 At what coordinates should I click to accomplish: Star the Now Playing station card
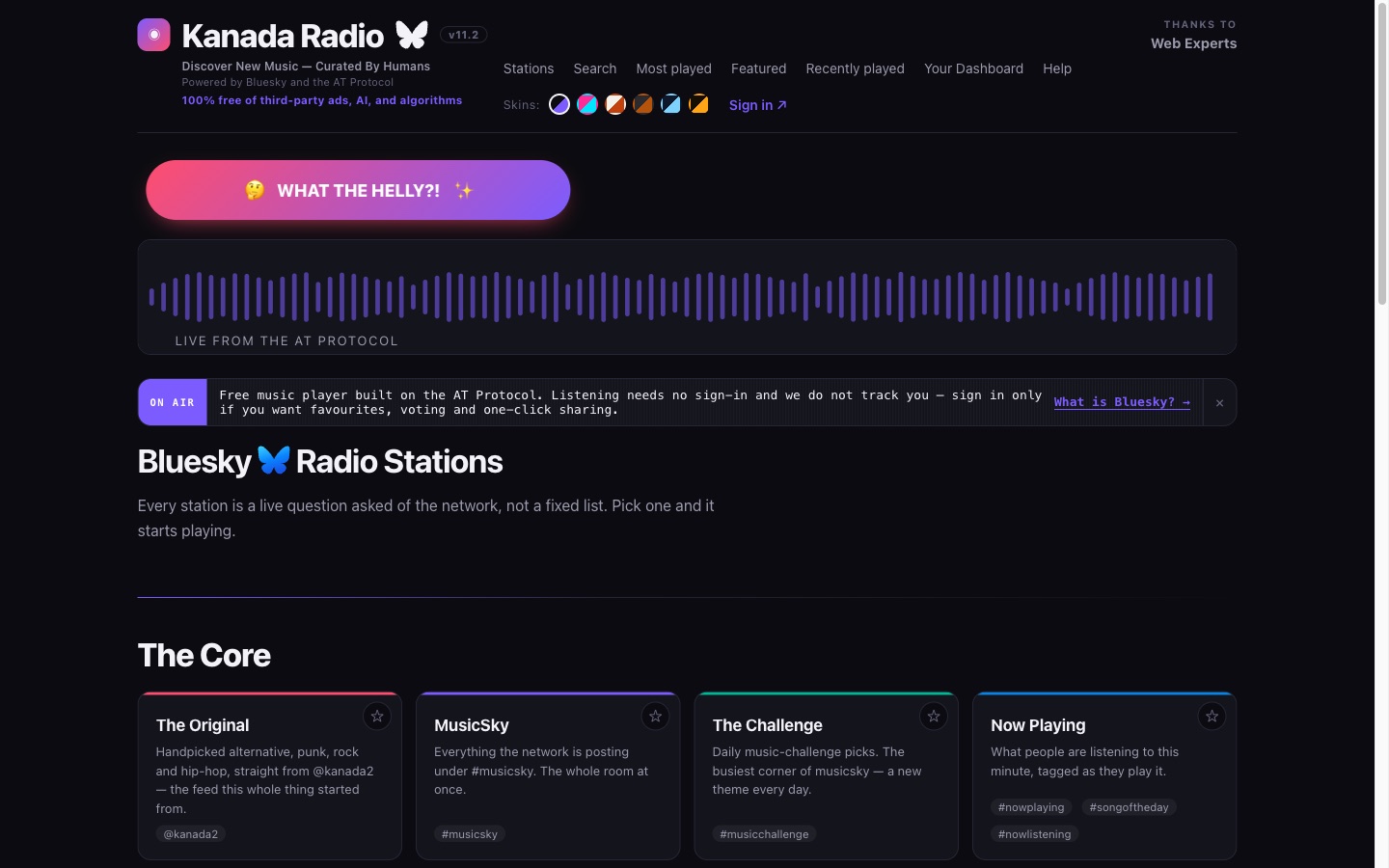pyautogui.click(x=1212, y=717)
